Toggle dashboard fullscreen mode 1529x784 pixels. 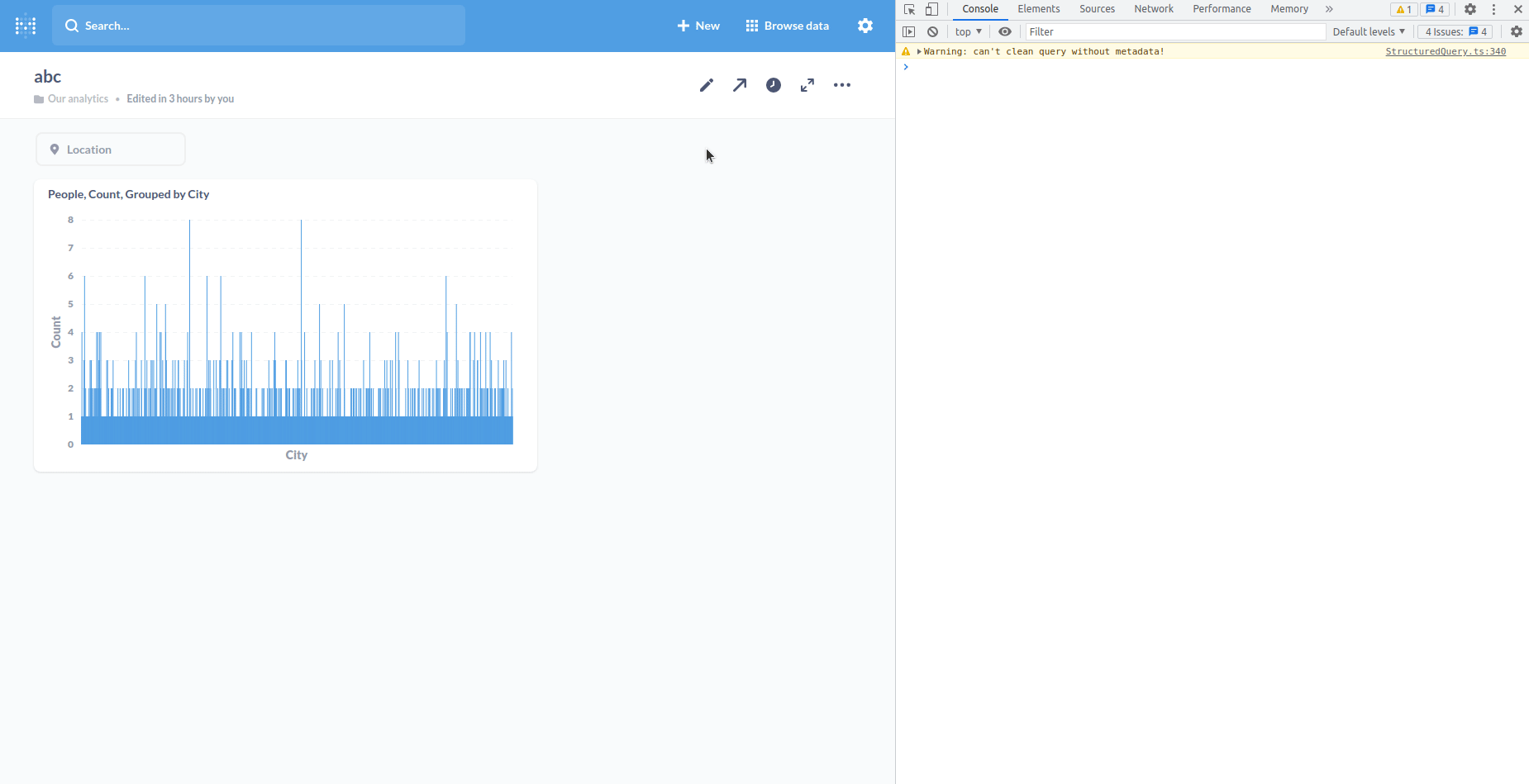point(807,84)
